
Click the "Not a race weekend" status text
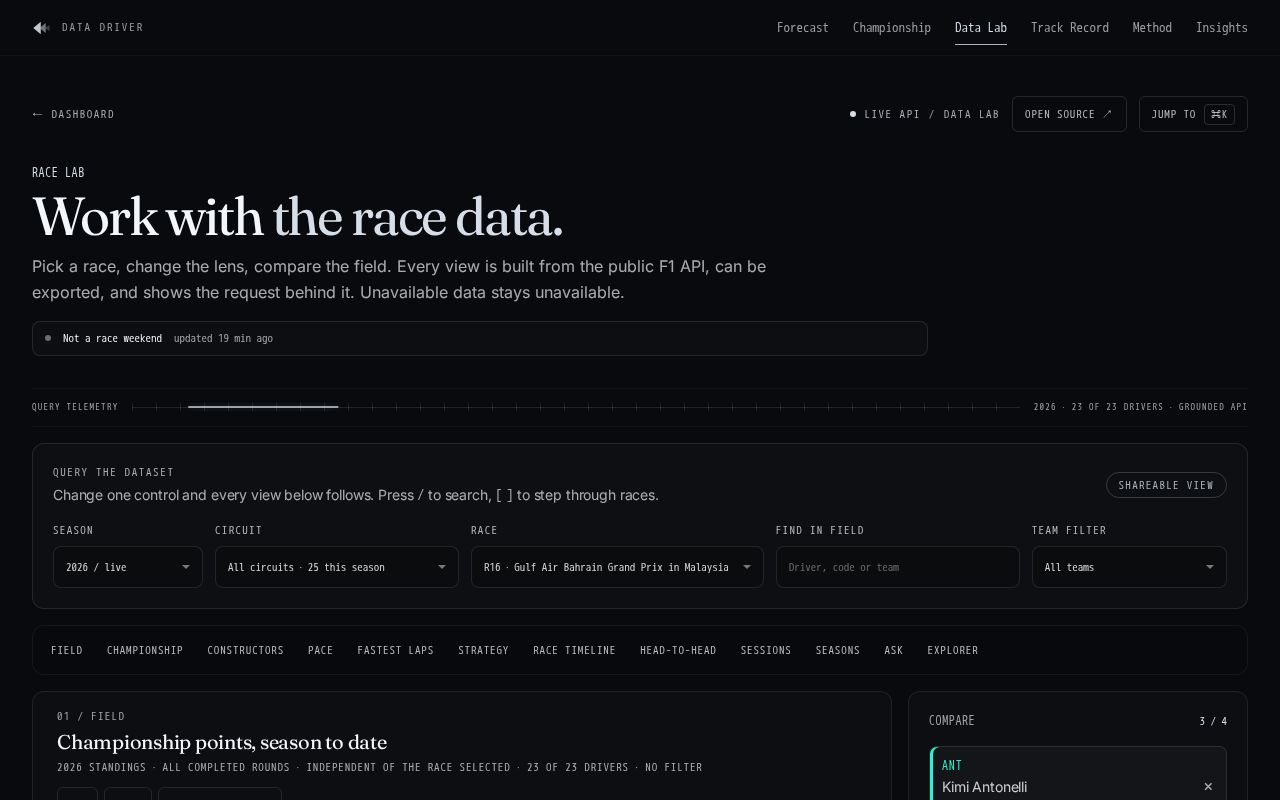(x=112, y=338)
